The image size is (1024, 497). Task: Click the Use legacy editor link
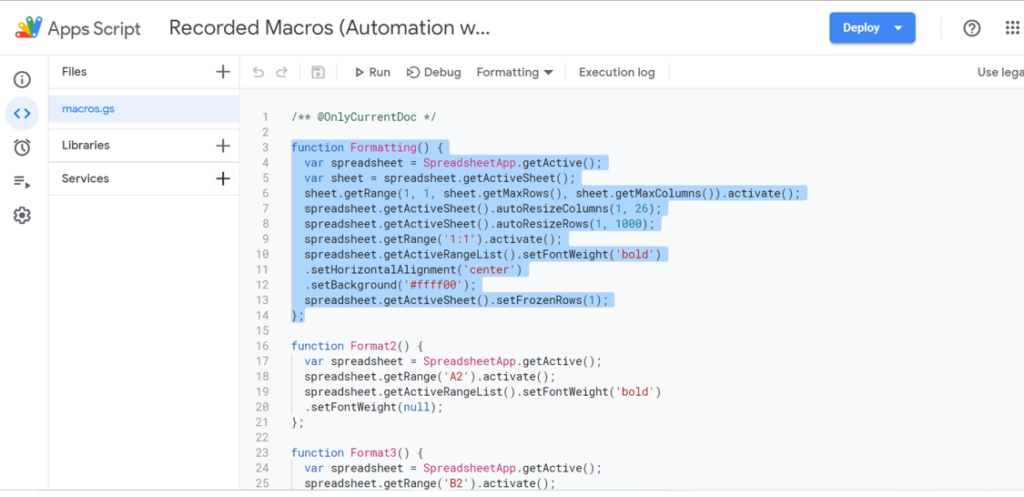1000,72
